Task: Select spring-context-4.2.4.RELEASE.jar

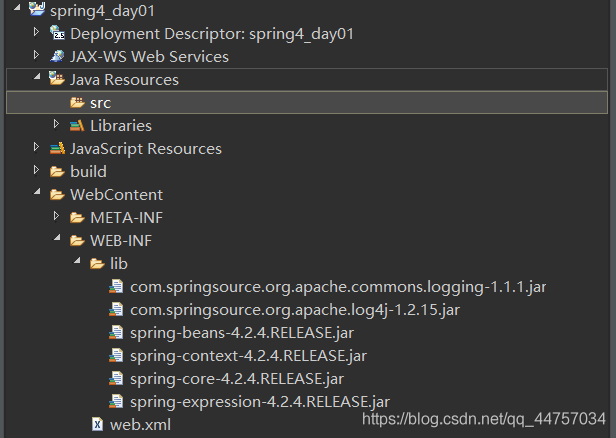Action: pyautogui.click(x=248, y=356)
